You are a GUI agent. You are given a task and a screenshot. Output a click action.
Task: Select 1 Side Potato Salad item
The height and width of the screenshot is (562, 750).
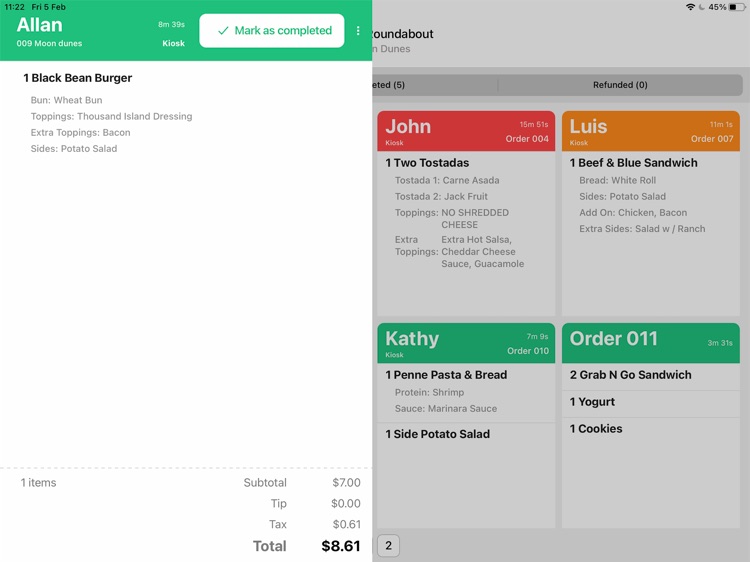tap(438, 434)
